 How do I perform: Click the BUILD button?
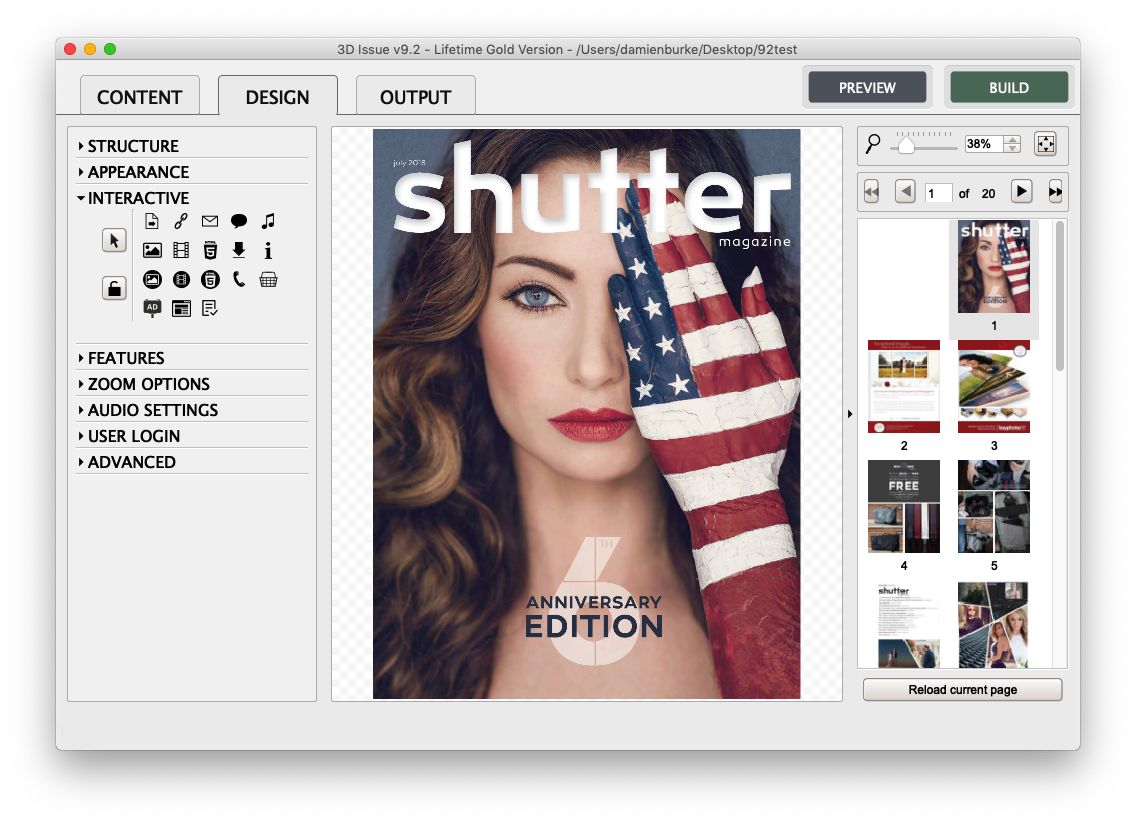[x=1008, y=88]
